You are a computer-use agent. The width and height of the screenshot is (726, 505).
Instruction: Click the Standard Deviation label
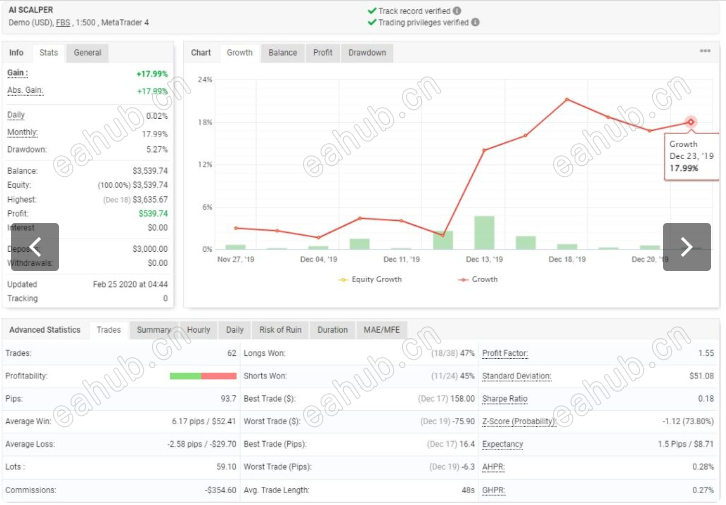click(x=517, y=376)
